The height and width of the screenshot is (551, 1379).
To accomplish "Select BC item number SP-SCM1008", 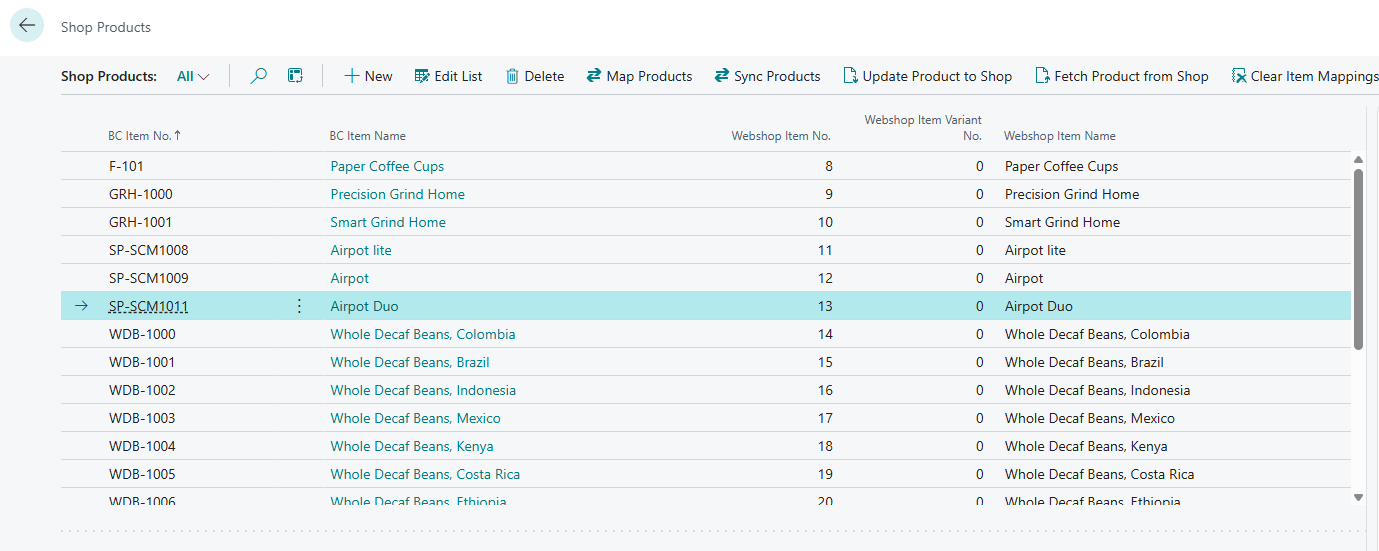I will (148, 250).
